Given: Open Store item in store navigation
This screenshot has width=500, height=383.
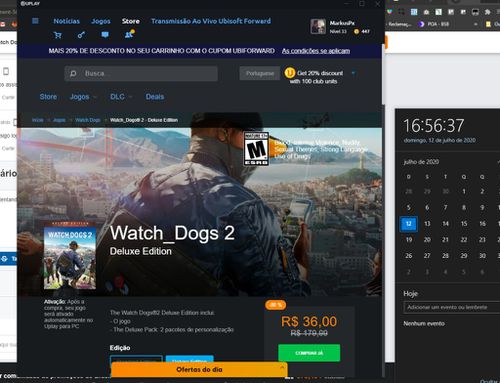Looking at the screenshot, I should coord(48,97).
